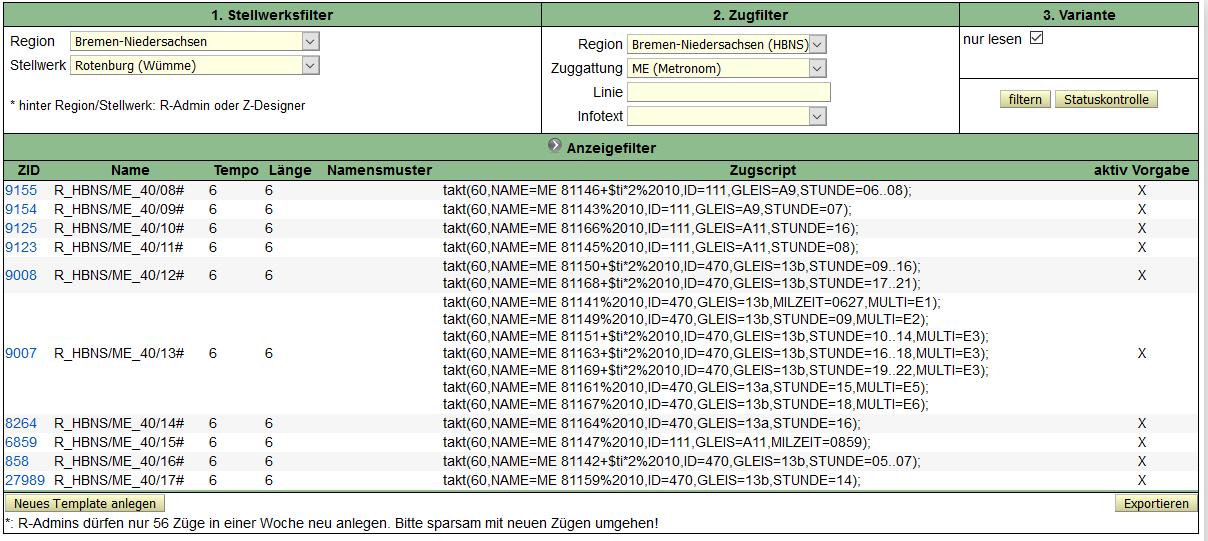Expand the Zuggattung ME (Metronom) dropdown
The width and height of the screenshot is (1208, 541).
pyautogui.click(x=727, y=69)
